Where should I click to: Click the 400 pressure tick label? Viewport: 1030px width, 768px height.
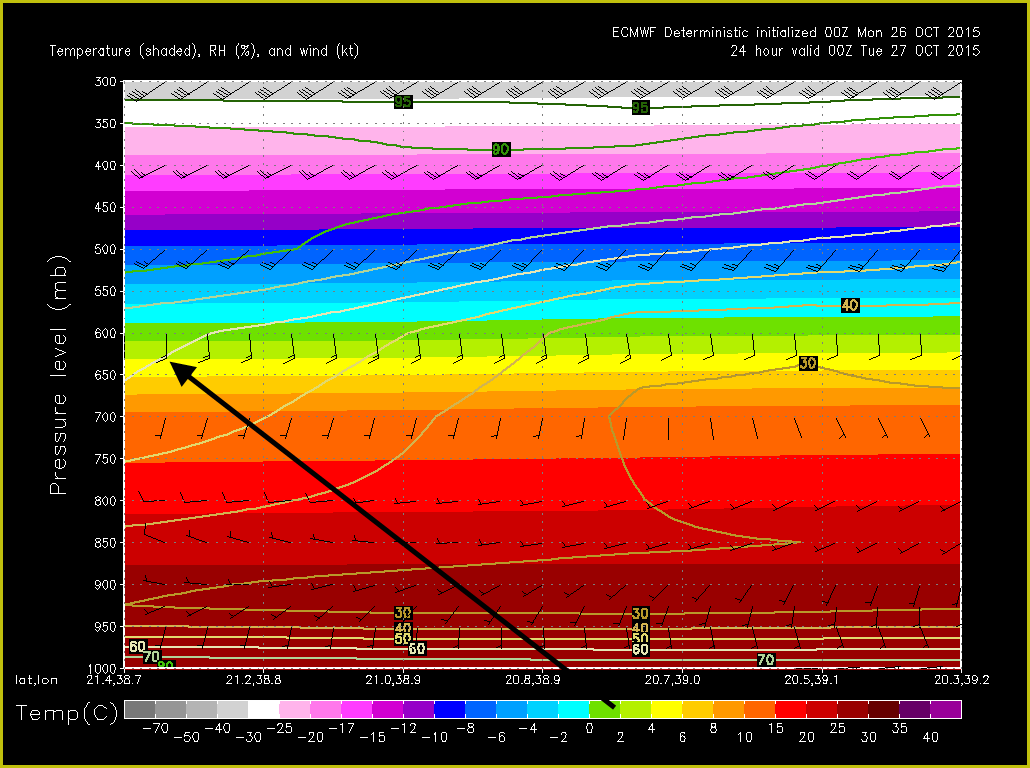pos(105,166)
